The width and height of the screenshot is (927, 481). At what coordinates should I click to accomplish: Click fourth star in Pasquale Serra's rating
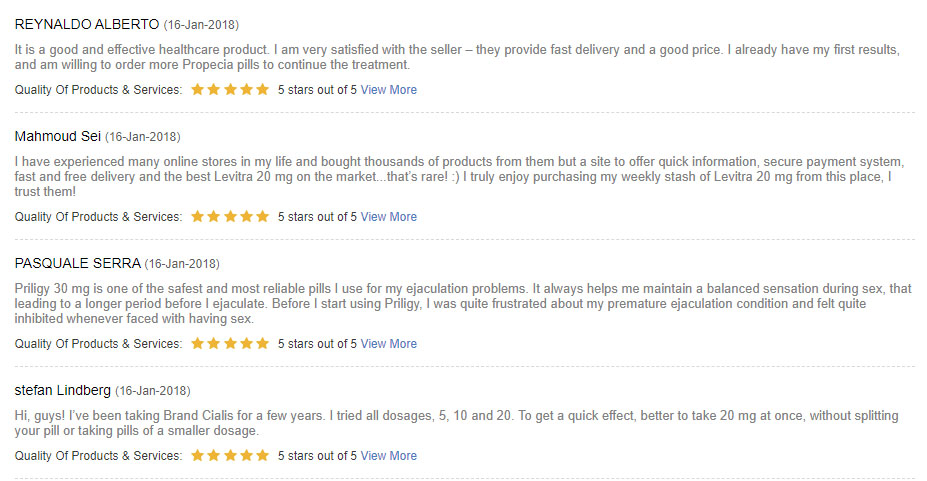[247, 343]
